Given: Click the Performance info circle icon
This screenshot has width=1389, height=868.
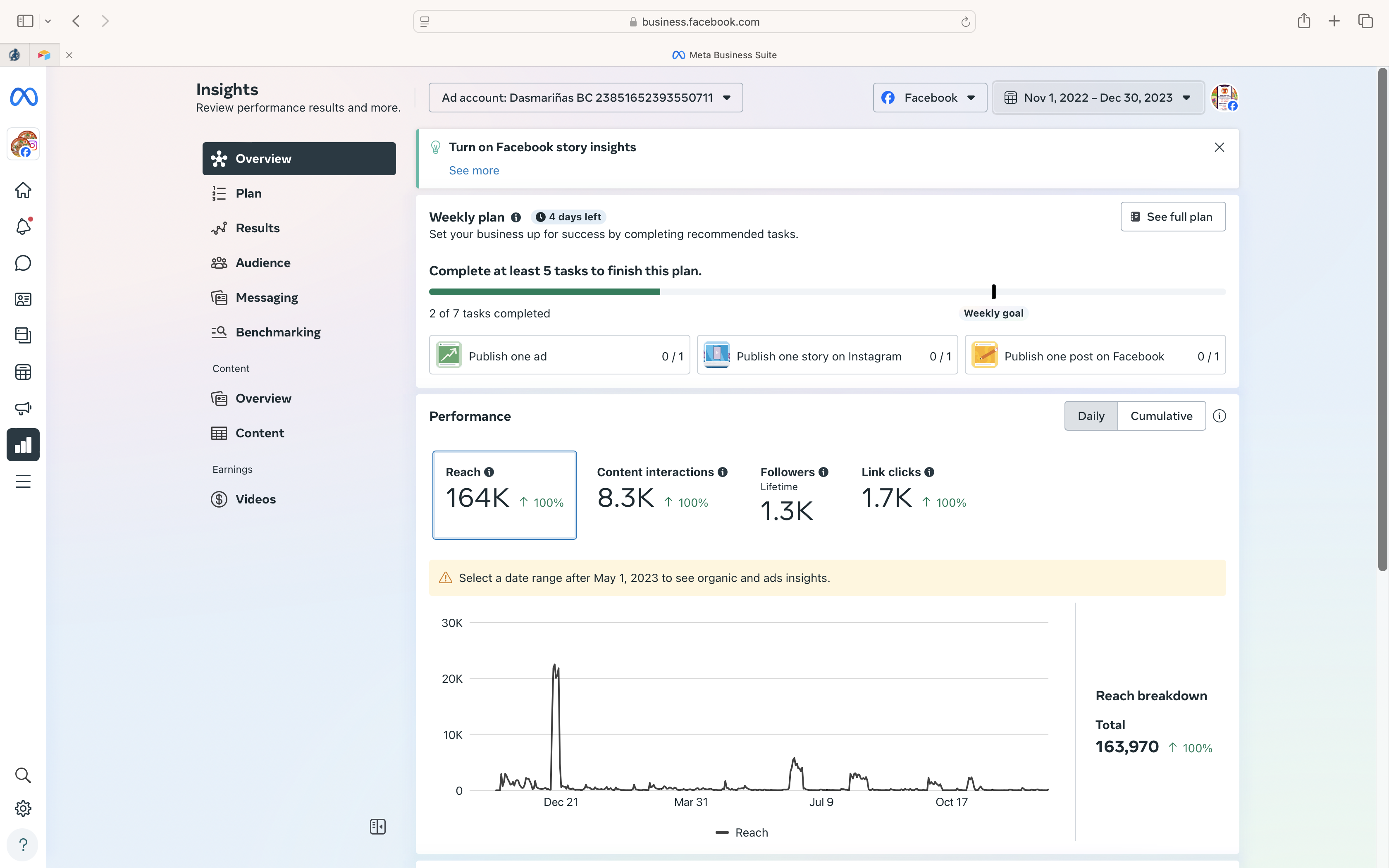Looking at the screenshot, I should click(1219, 416).
